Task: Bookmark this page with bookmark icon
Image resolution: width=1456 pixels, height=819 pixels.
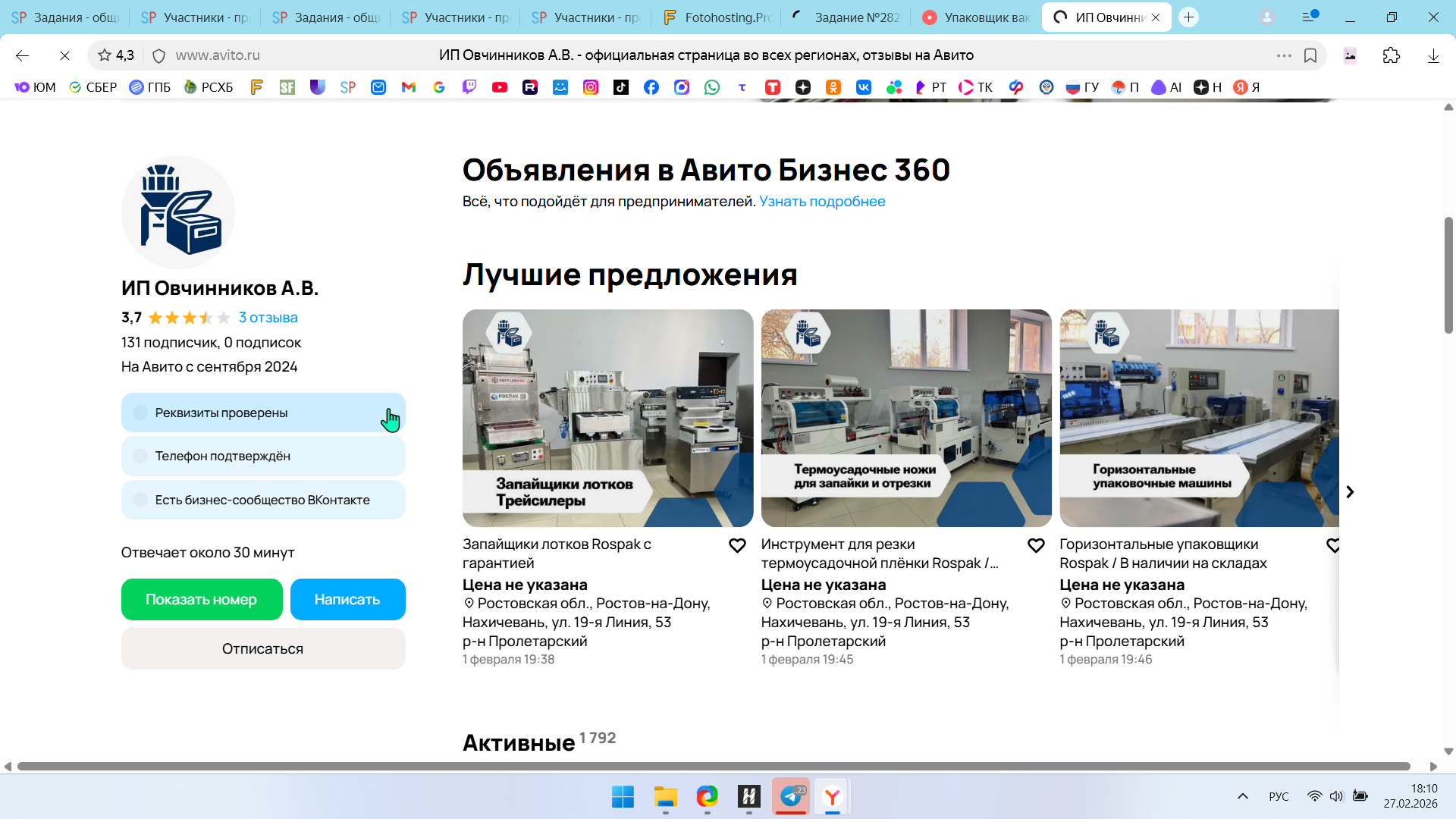Action: coord(1310,55)
